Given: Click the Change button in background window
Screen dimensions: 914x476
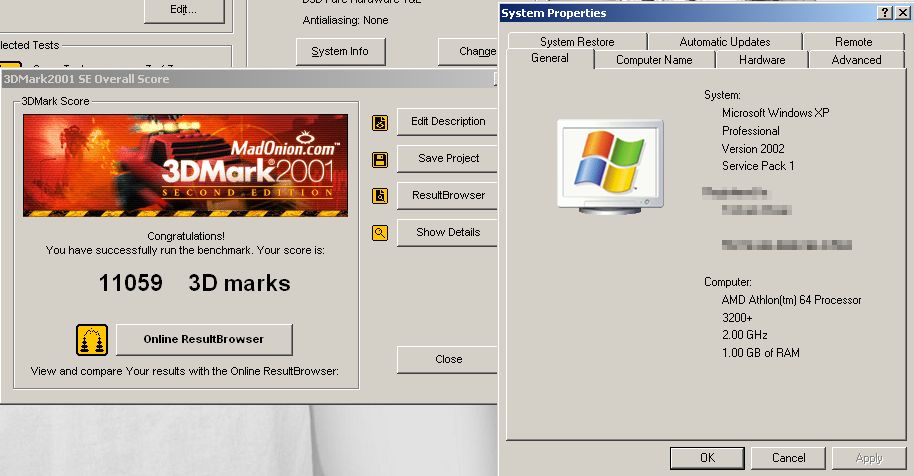Looking at the screenshot, I should tap(468, 52).
